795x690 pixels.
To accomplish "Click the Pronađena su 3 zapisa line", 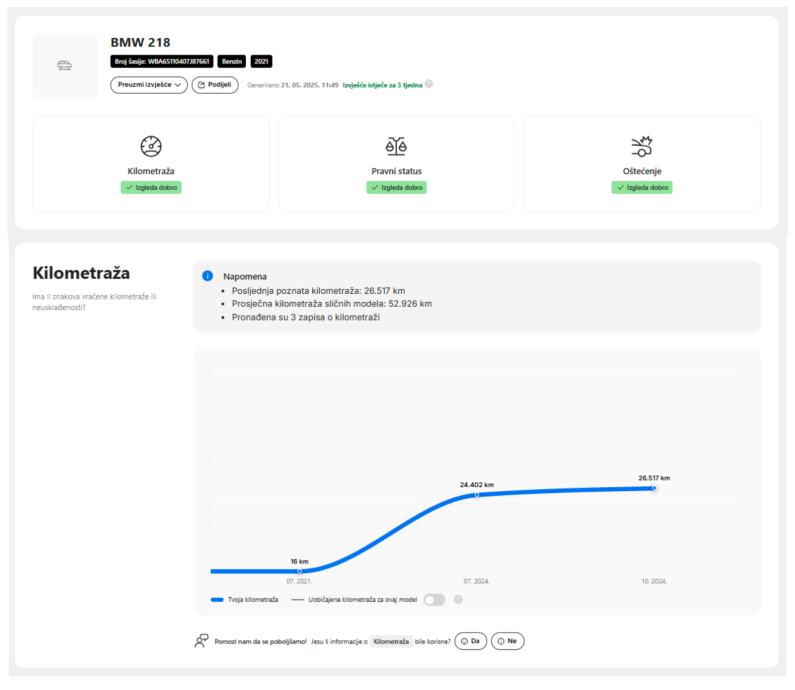I will (x=306, y=317).
